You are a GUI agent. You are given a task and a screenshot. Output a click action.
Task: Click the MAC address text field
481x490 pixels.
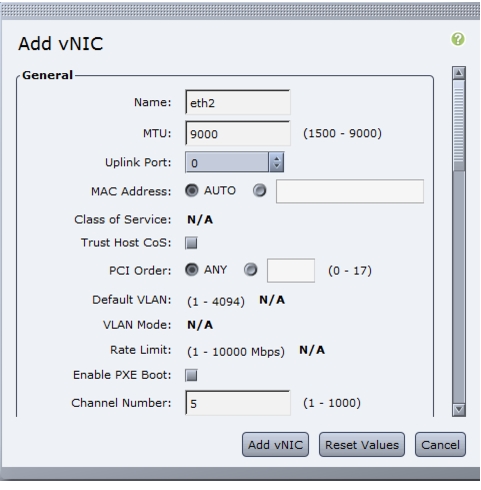coord(350,191)
